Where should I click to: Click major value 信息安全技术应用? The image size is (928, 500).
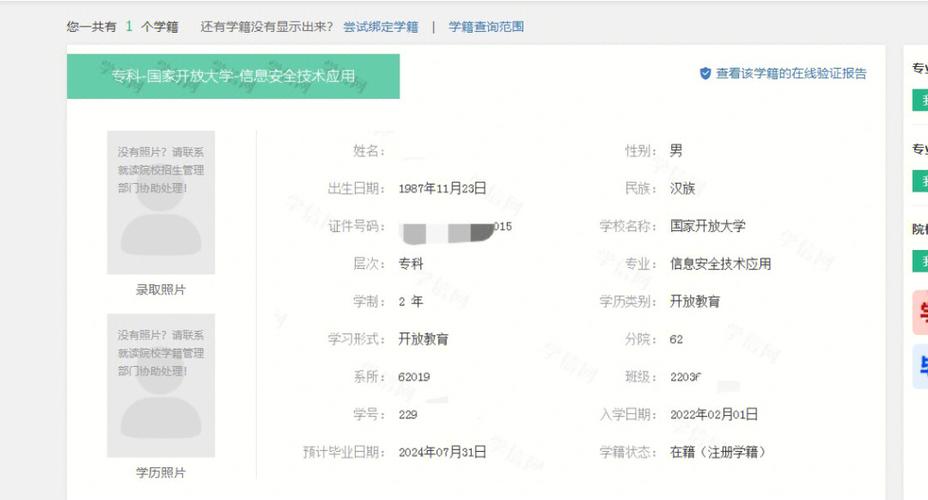click(x=720, y=264)
